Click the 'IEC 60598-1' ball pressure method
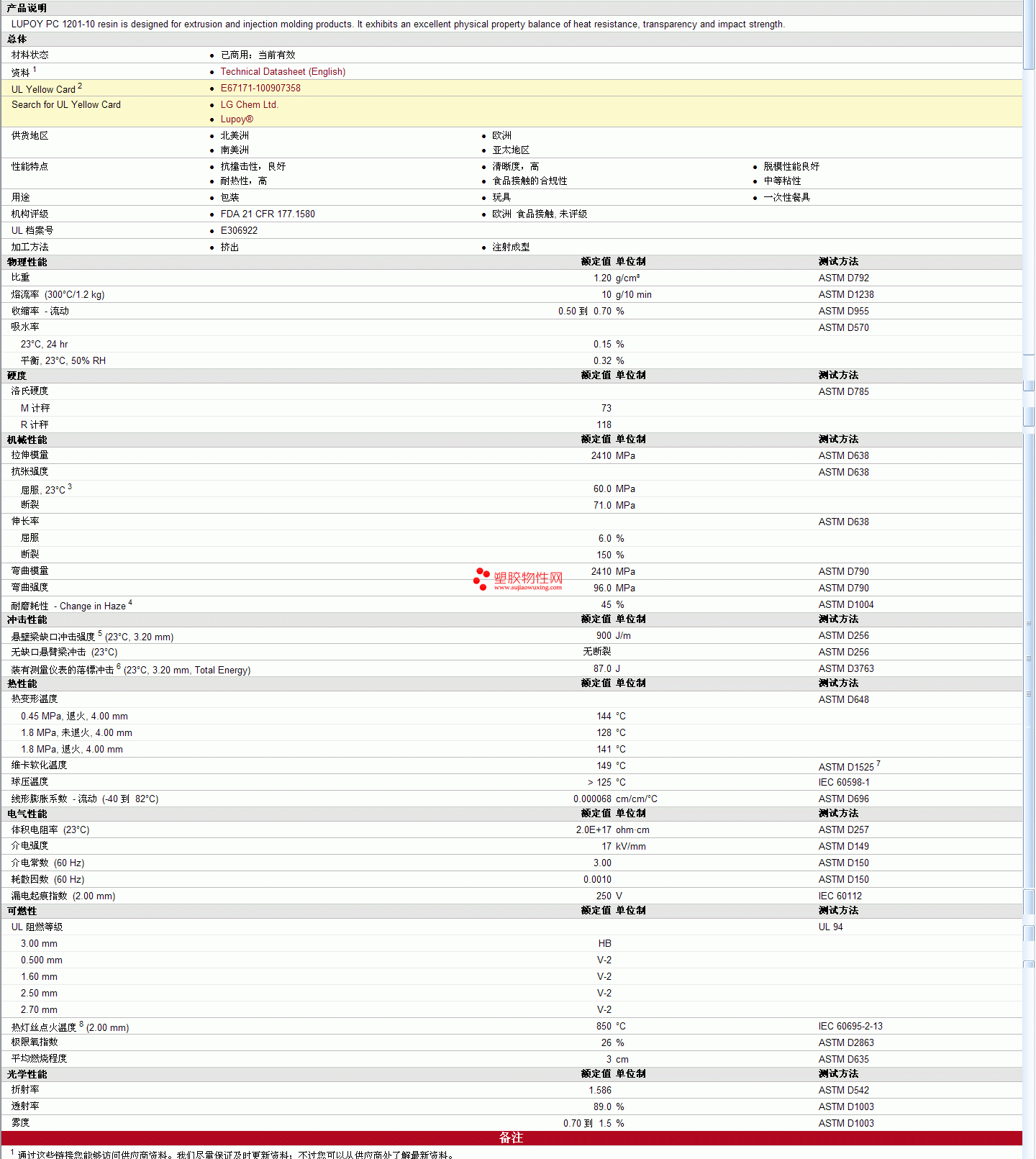1036x1159 pixels. tap(844, 783)
